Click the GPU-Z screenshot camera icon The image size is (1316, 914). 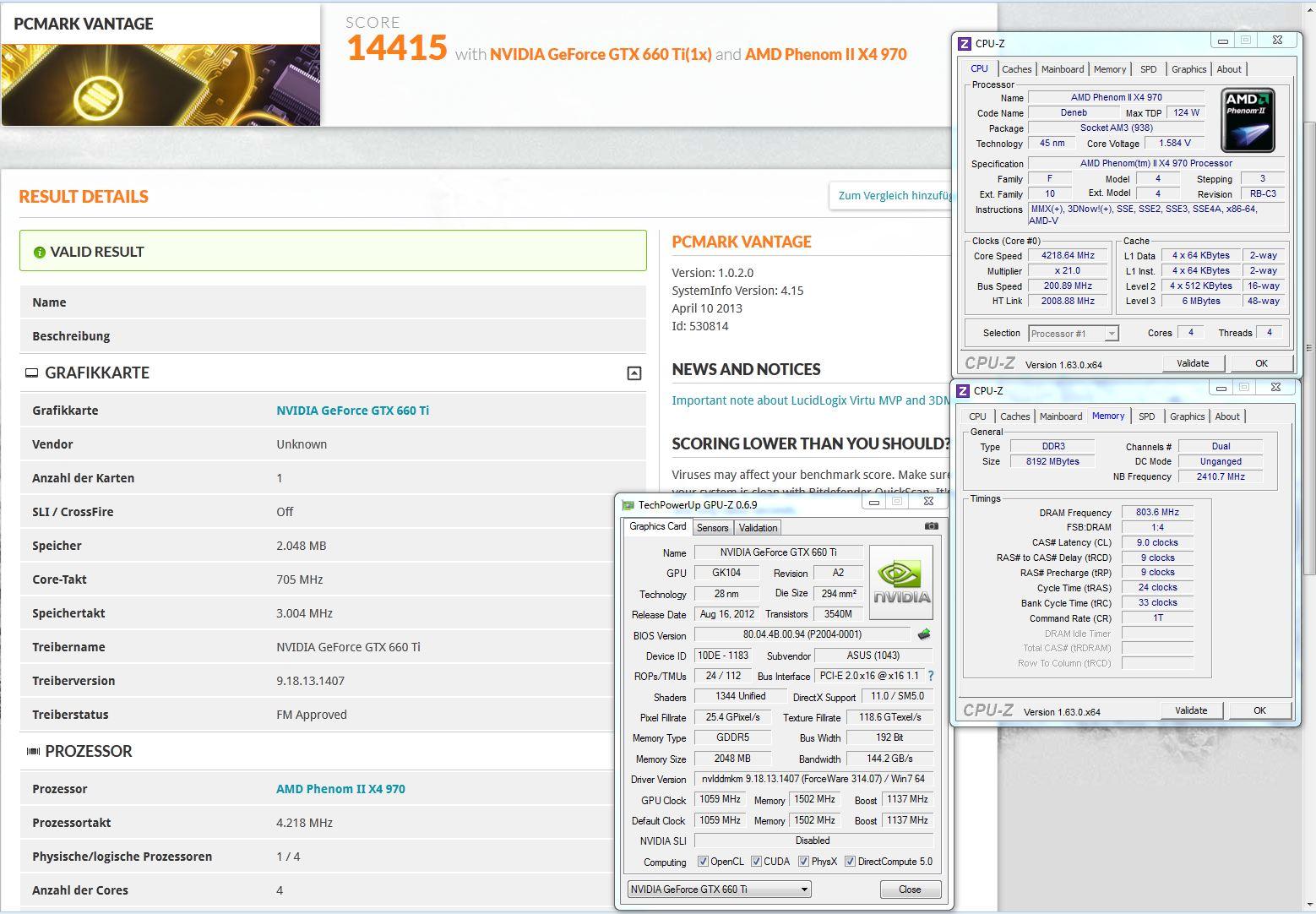pyautogui.click(x=932, y=526)
